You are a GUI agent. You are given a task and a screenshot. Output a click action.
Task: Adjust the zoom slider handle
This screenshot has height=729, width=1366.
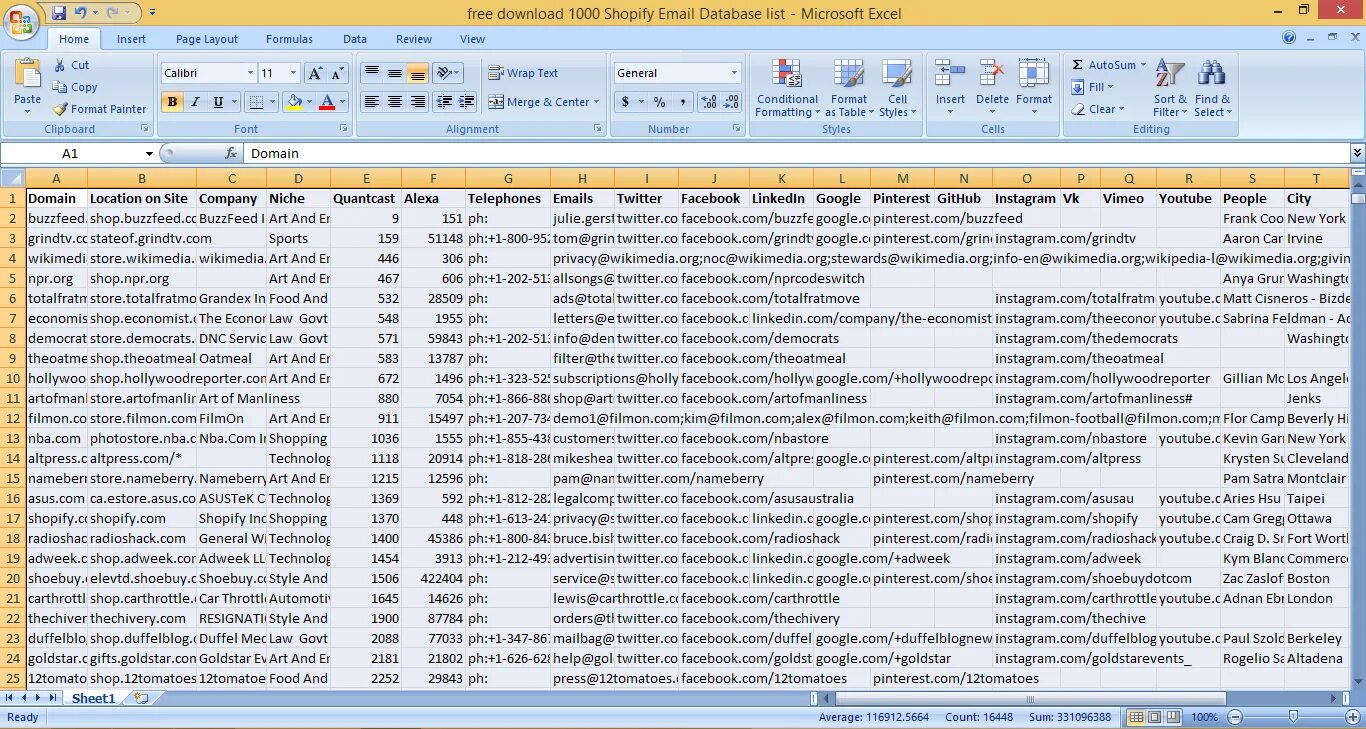tap(1293, 717)
